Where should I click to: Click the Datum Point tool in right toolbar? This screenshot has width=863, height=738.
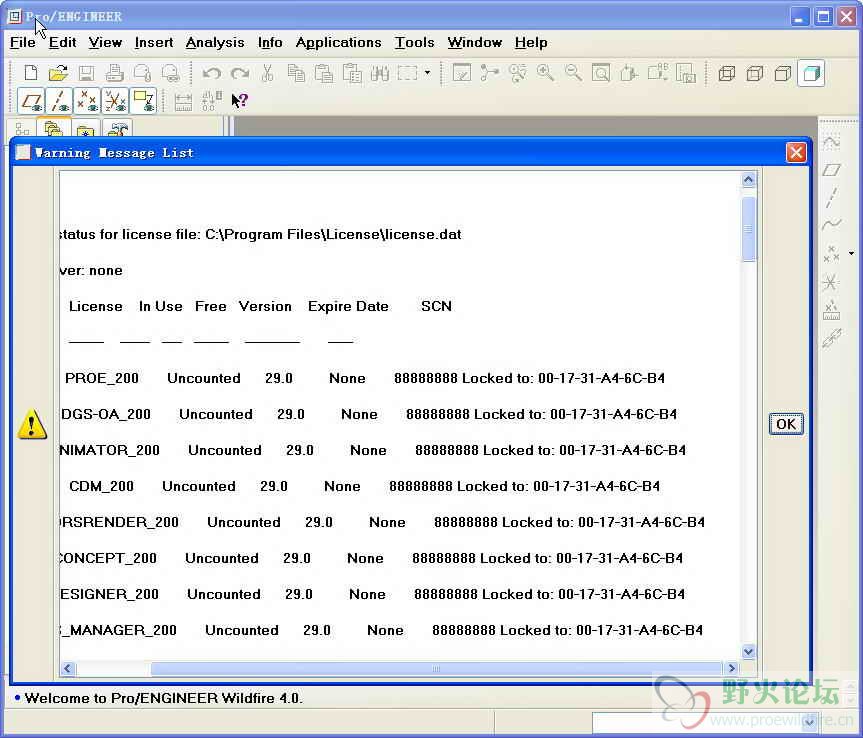831,254
